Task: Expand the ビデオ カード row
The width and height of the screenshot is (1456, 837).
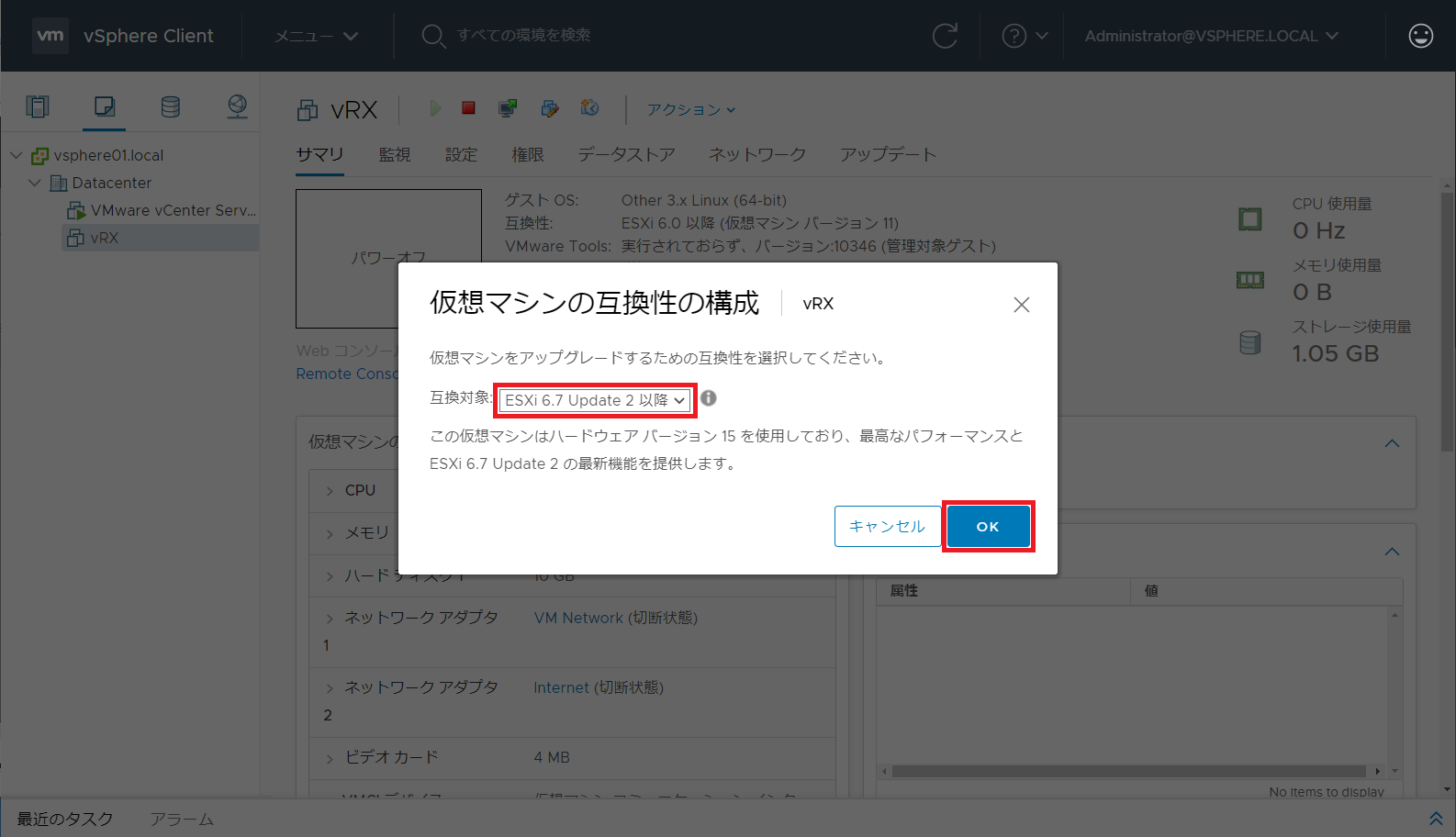Action: pyautogui.click(x=330, y=758)
